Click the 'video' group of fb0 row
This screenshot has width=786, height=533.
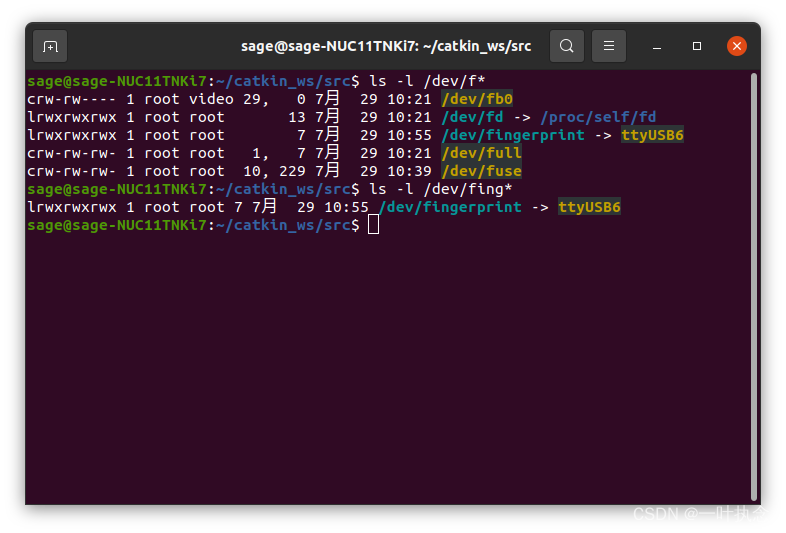click(x=211, y=99)
